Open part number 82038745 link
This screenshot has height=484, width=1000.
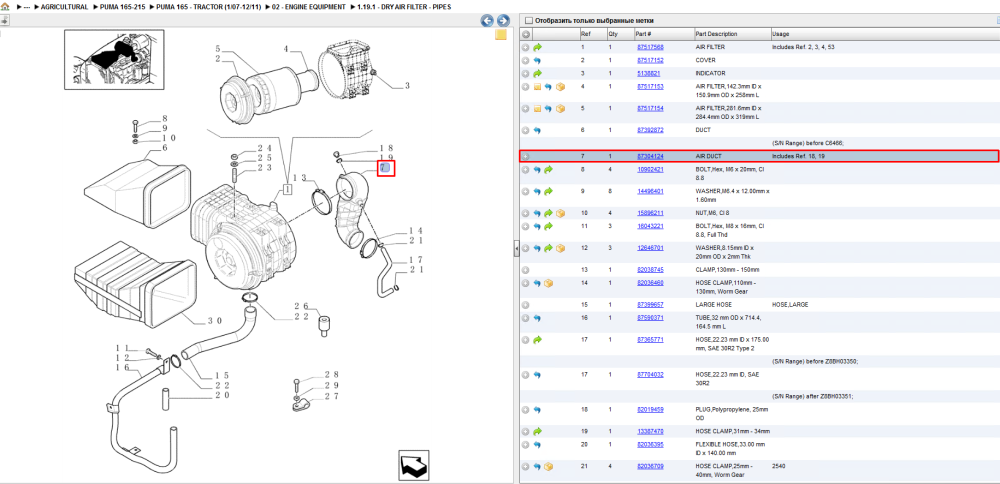[650, 270]
